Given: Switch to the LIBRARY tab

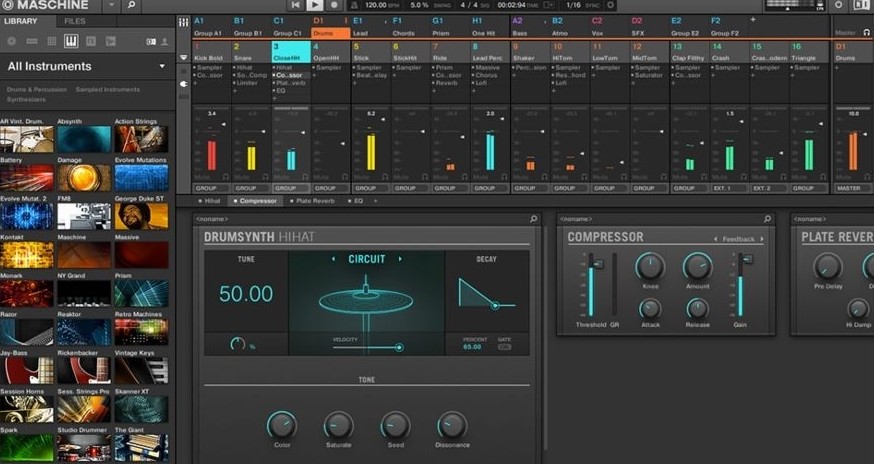Looking at the screenshot, I should (x=21, y=21).
